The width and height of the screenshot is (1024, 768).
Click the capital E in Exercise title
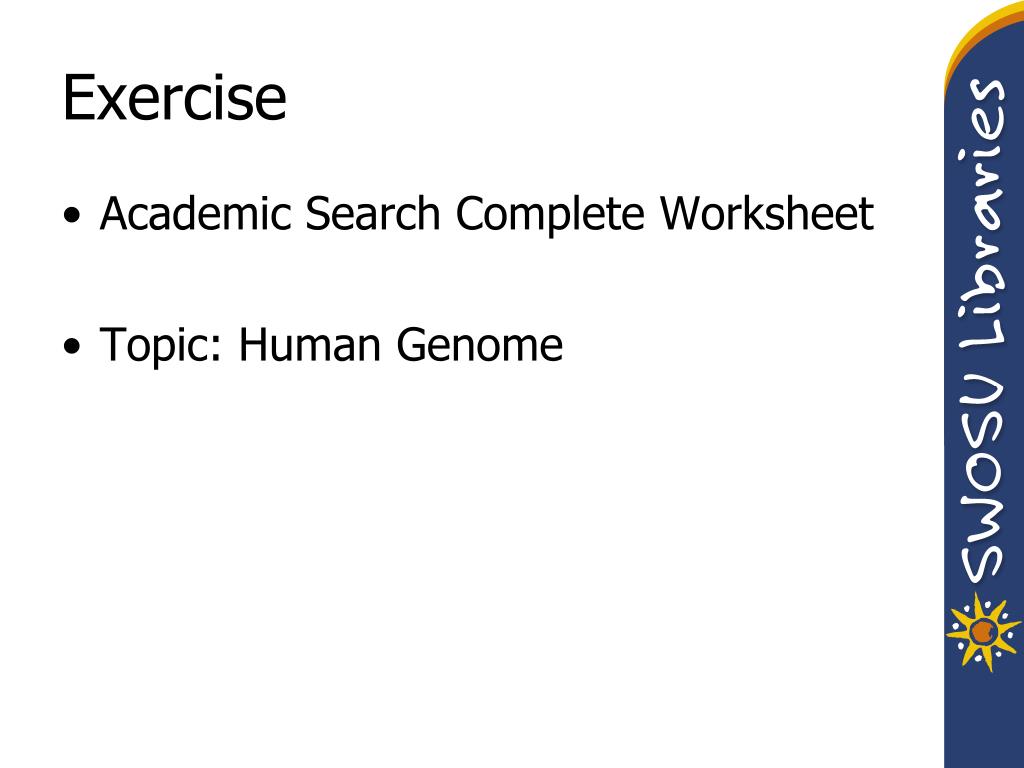[78, 98]
